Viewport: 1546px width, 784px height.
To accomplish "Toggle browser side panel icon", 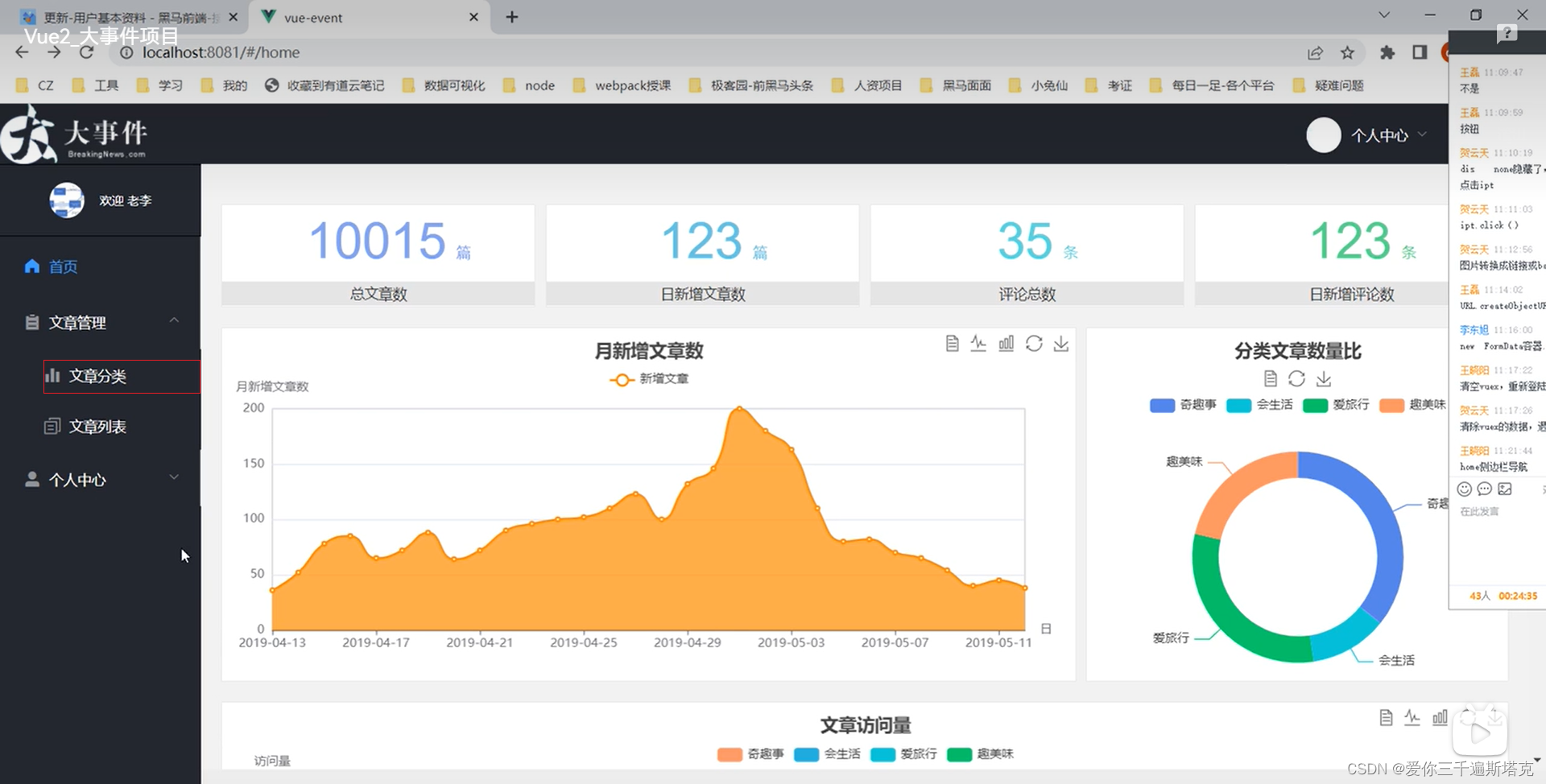I will pyautogui.click(x=1420, y=52).
